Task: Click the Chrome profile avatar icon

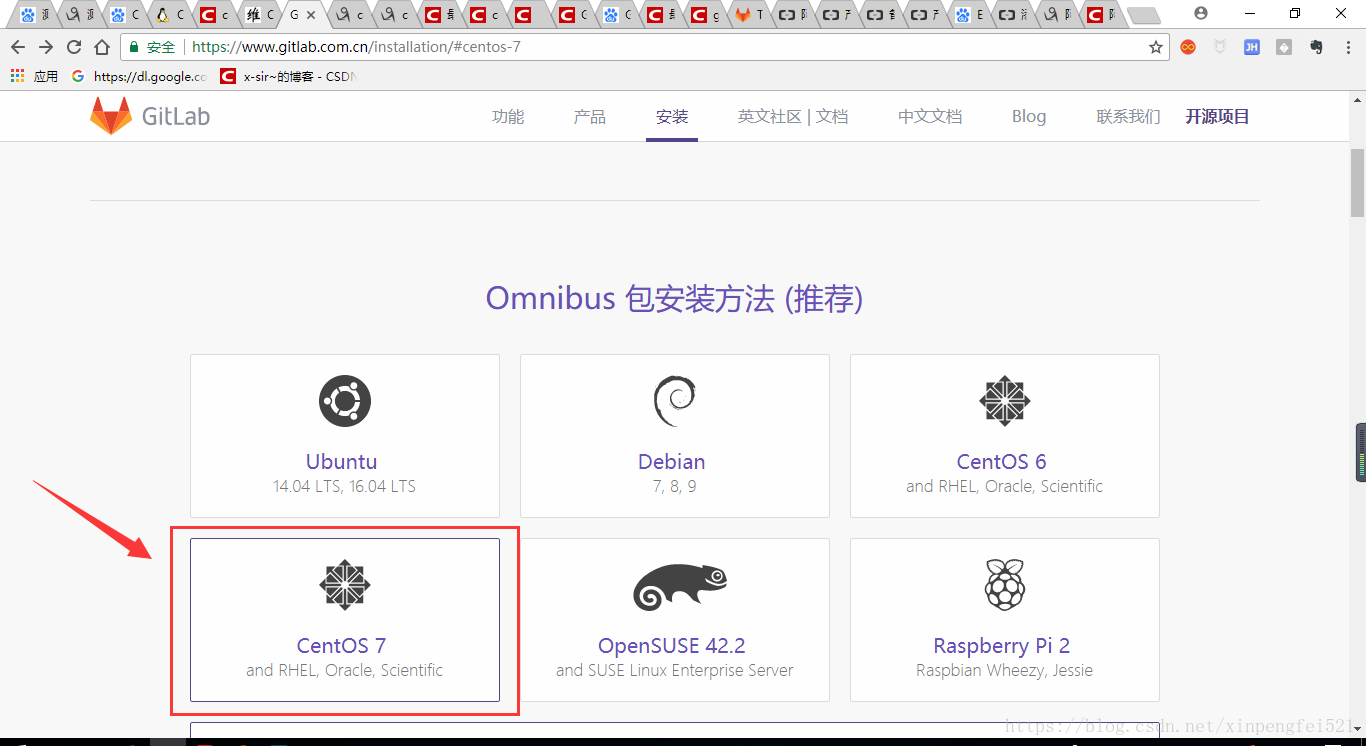Action: [1201, 13]
